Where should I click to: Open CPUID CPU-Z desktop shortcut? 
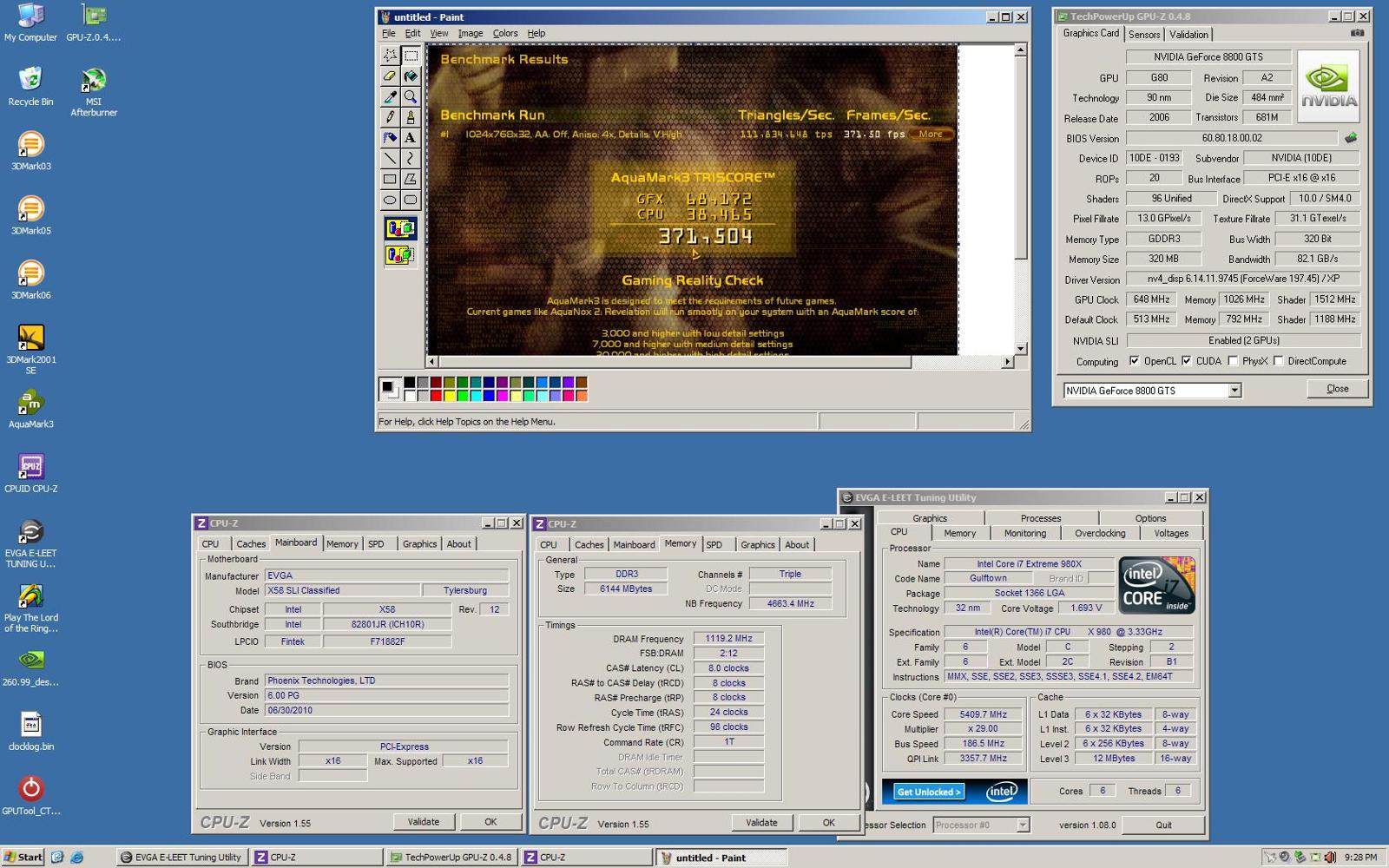tap(30, 473)
